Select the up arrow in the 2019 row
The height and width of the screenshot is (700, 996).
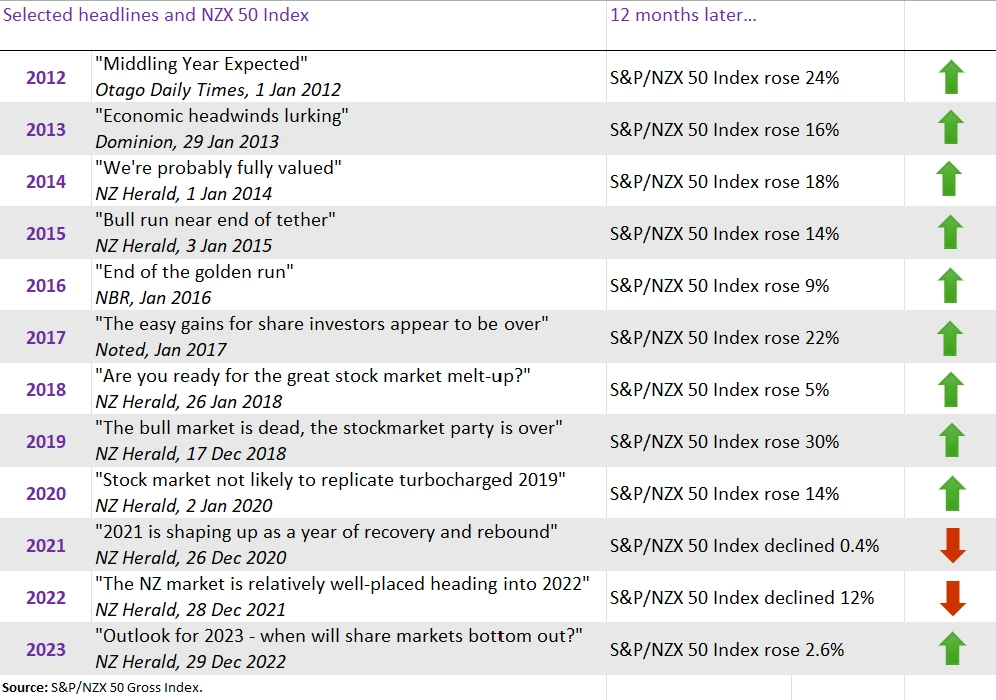click(x=950, y=441)
